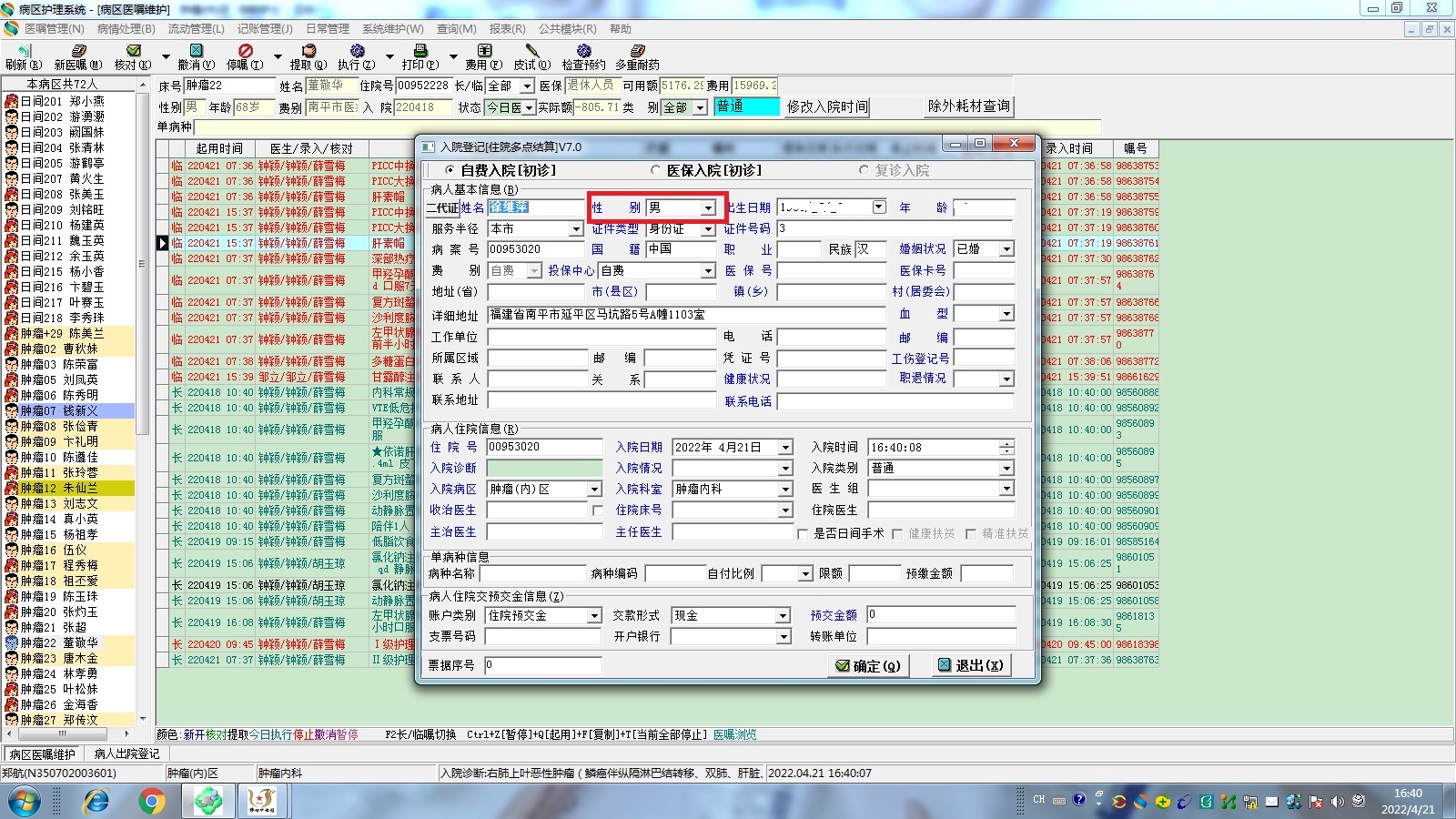Open the 查询(M) menu
The width and height of the screenshot is (1456, 819).
tap(457, 29)
